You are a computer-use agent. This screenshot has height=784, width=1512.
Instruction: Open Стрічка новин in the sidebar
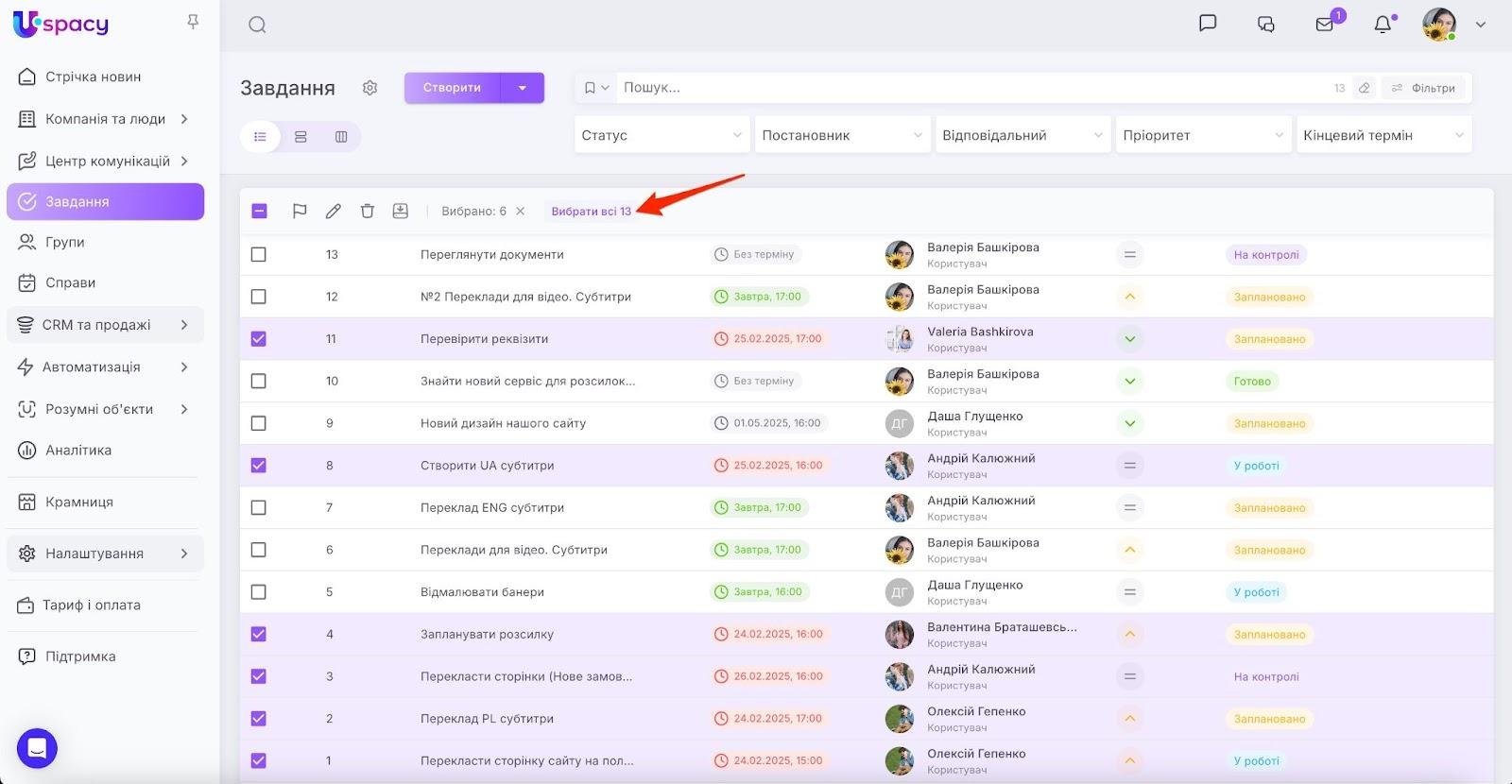93,77
